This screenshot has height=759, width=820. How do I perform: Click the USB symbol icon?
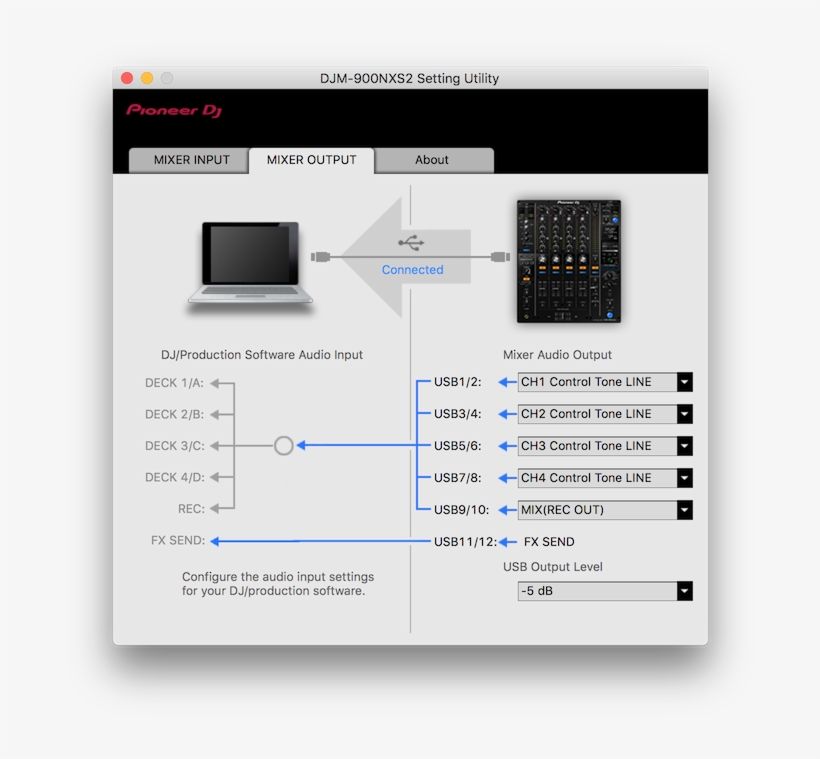coord(411,243)
